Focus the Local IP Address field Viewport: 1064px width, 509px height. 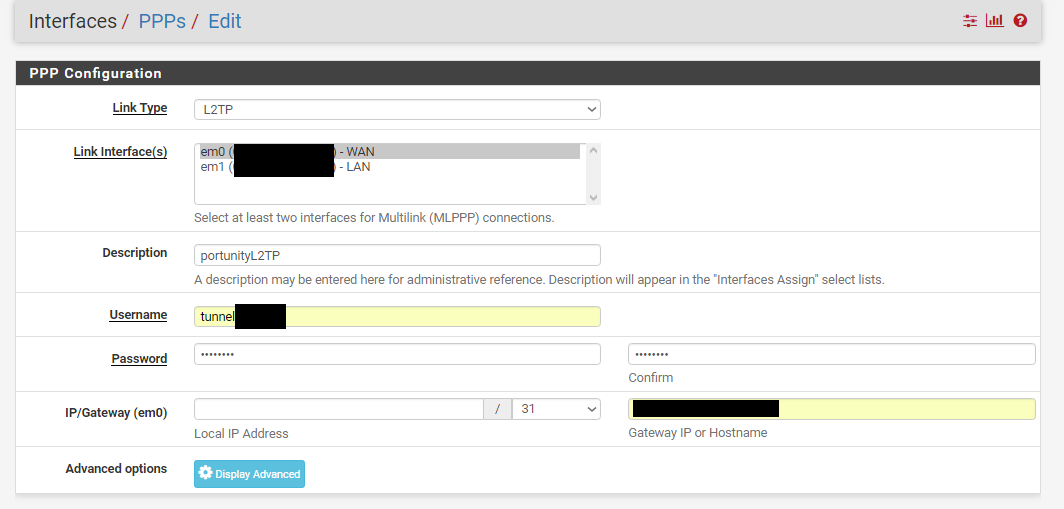click(339, 409)
